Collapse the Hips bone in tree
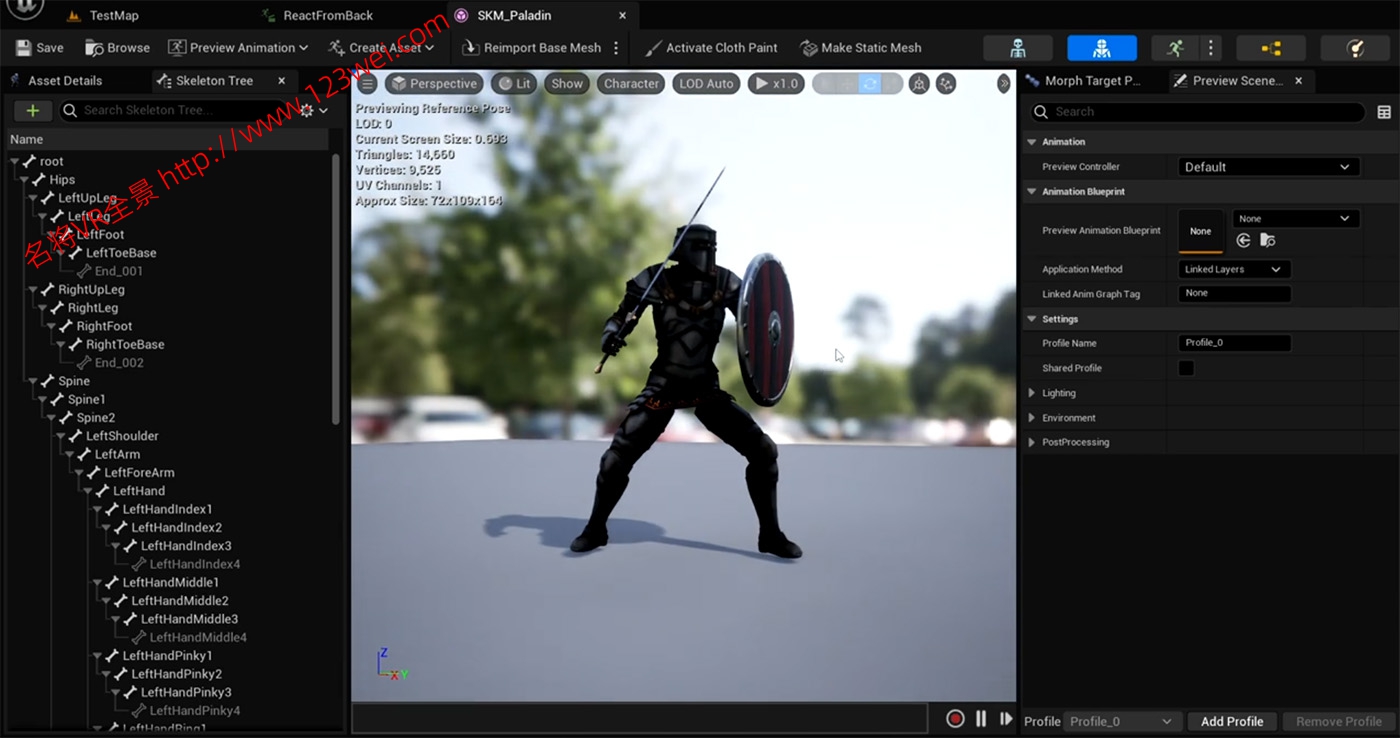The image size is (1400, 738). pos(25,180)
